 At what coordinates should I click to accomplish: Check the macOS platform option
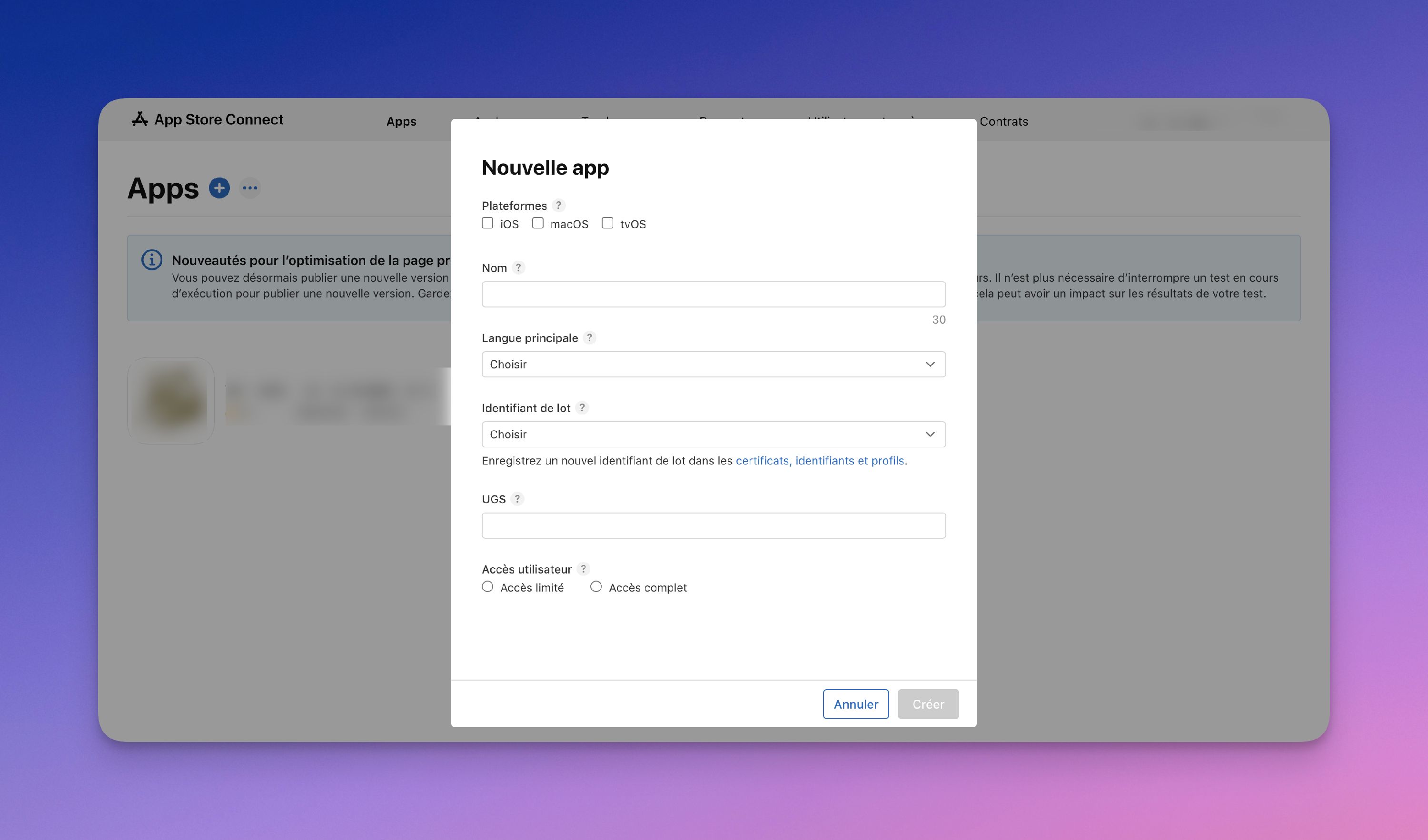coord(537,223)
